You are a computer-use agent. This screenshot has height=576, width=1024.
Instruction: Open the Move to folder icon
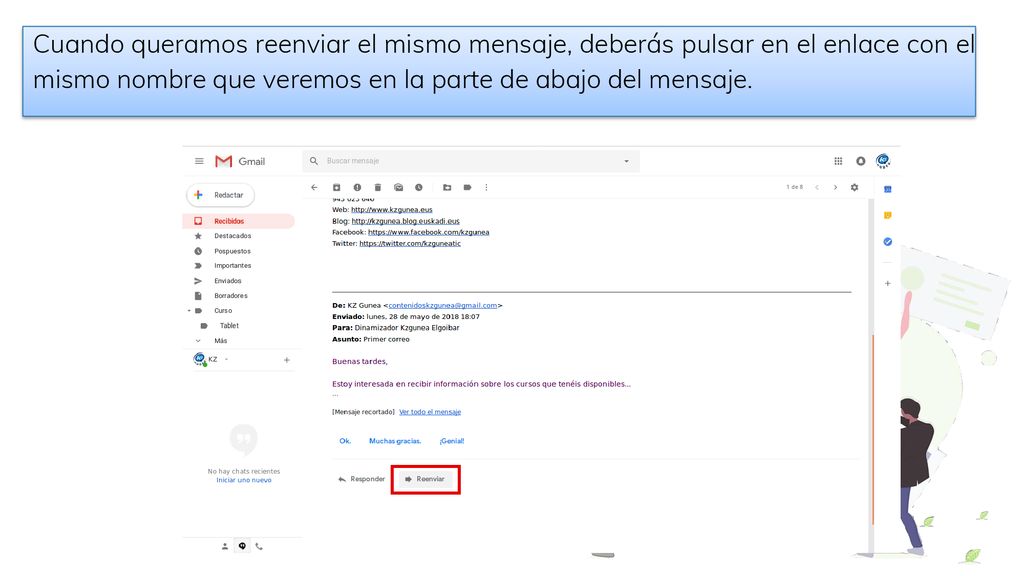(447, 187)
